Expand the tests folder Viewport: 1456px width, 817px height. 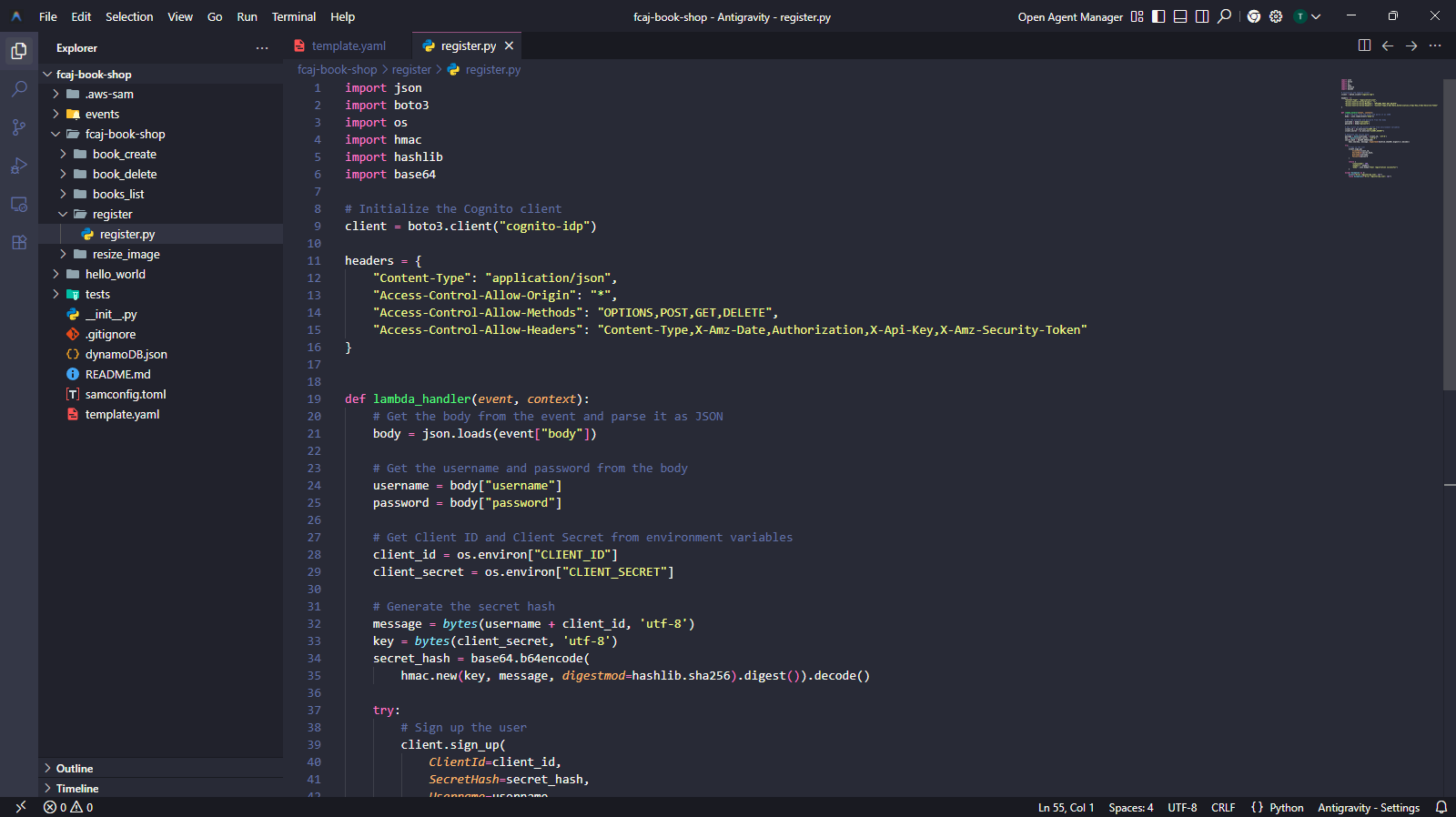(56, 294)
